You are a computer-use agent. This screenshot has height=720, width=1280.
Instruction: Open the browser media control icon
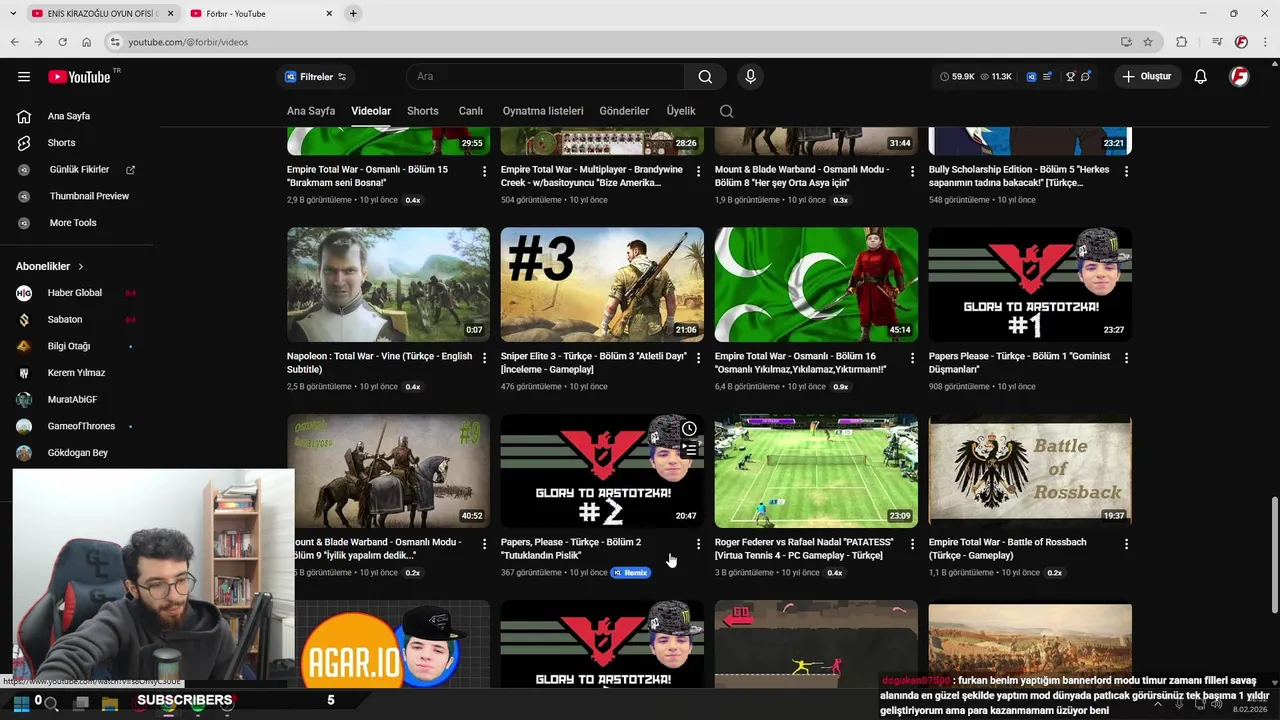1217,42
